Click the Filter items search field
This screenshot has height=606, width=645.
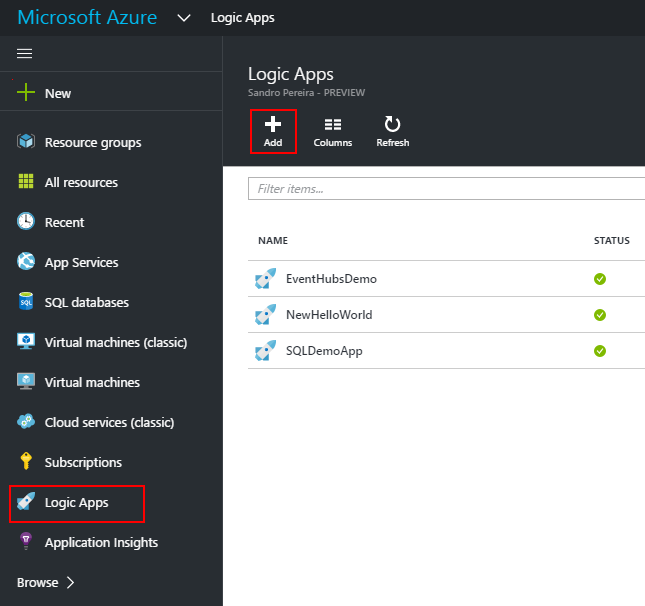tap(445, 188)
